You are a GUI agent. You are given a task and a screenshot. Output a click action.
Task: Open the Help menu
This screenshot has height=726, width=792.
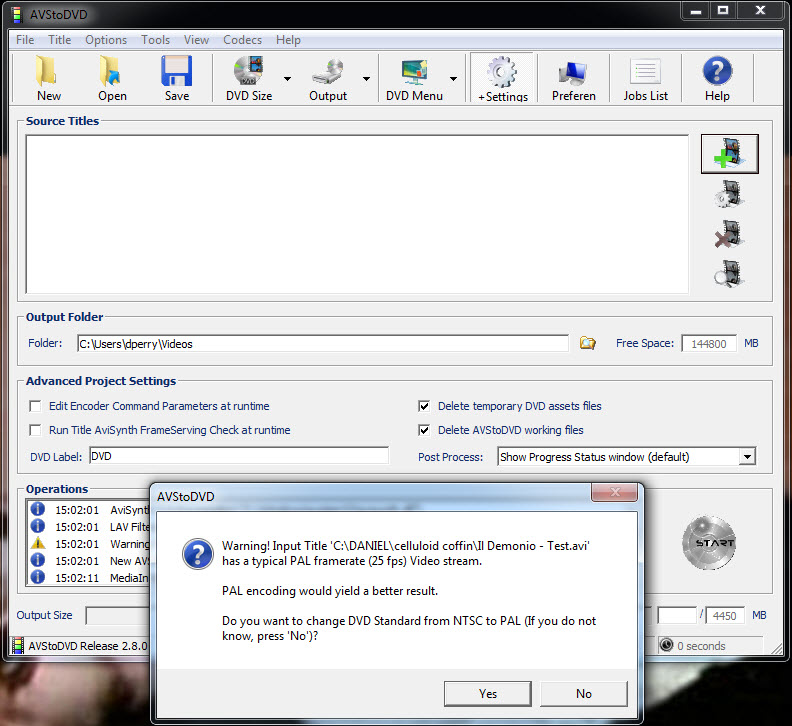coord(288,40)
